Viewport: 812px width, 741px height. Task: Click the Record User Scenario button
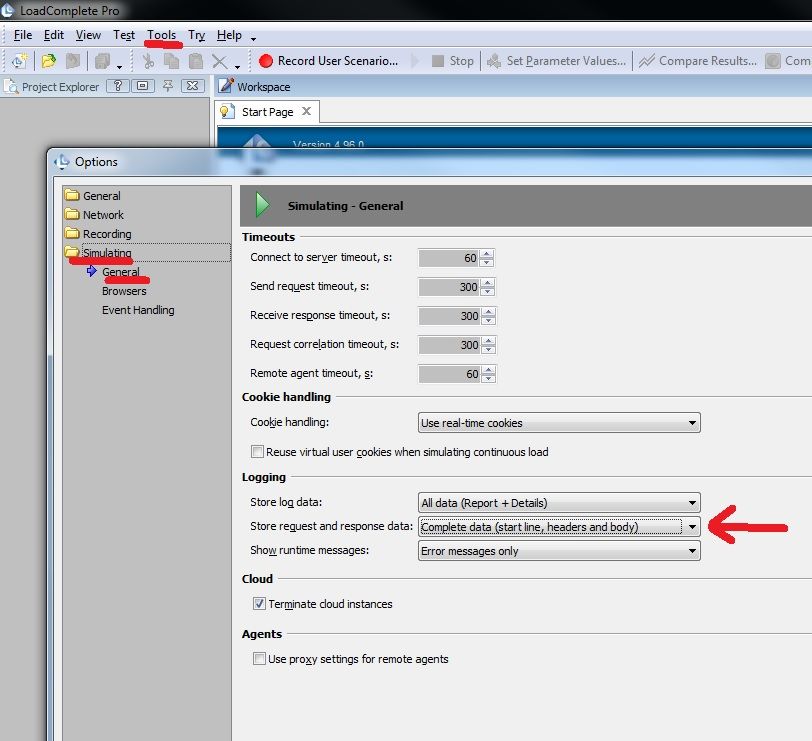(328, 61)
